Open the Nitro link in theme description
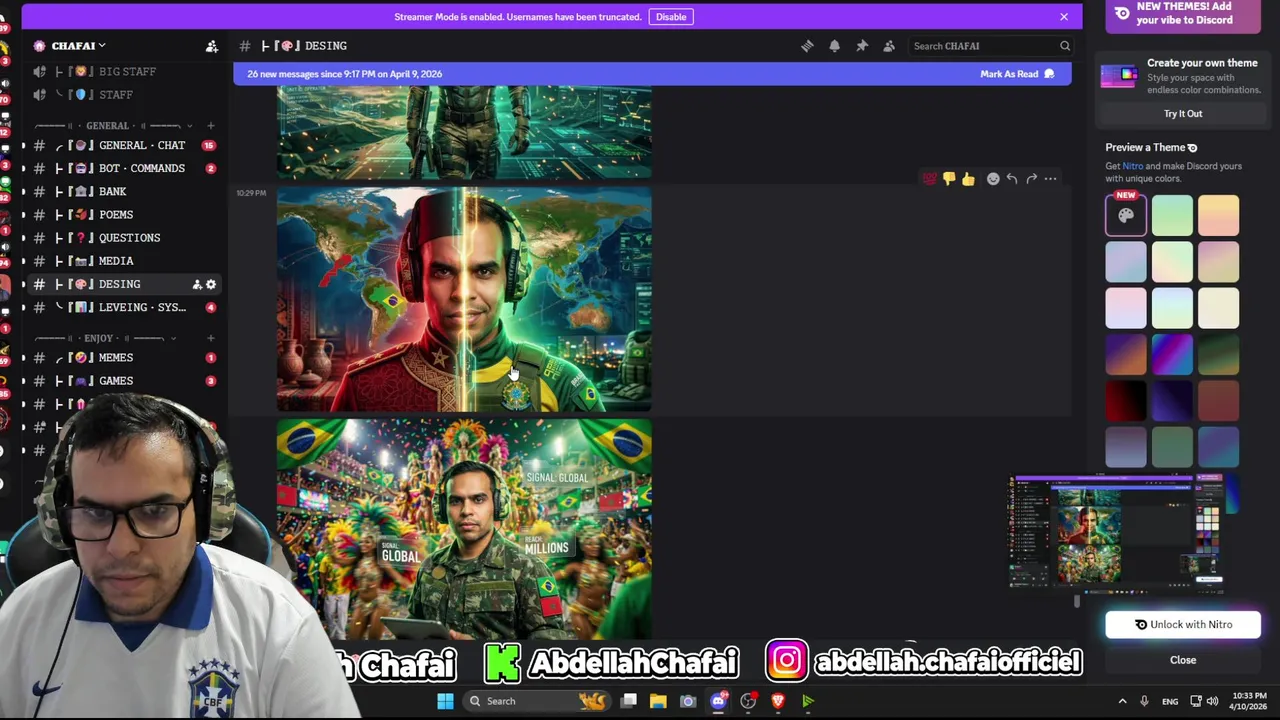Viewport: 1280px width, 720px height. [1132, 166]
